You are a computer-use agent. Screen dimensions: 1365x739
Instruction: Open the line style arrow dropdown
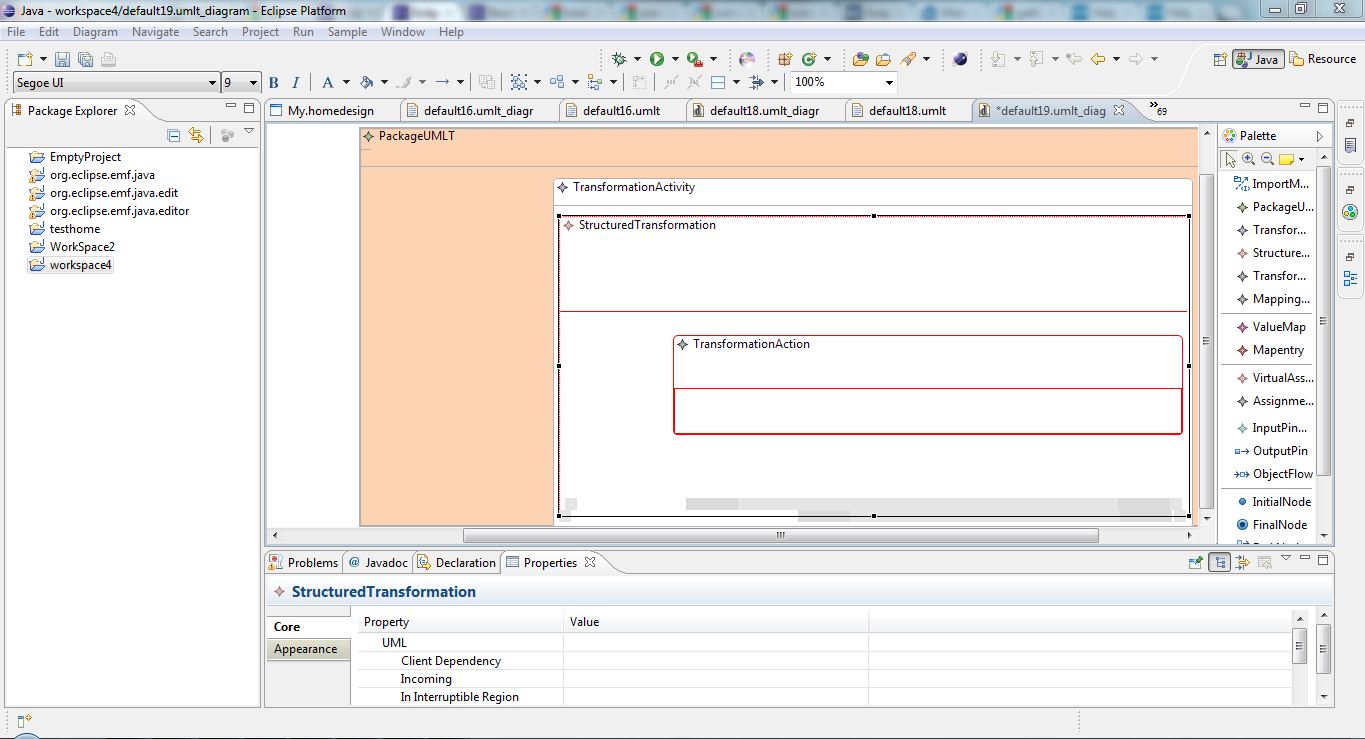461,82
